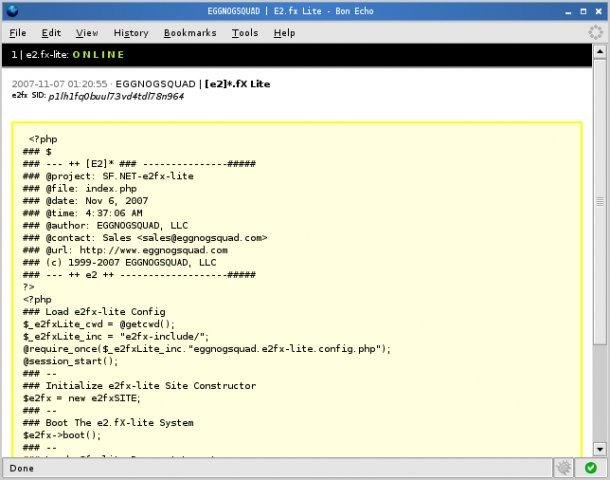This screenshot has height=480, width=610.
Task: Click the '@project: SF.NET-e2fx-lite' line
Action: 109,176
